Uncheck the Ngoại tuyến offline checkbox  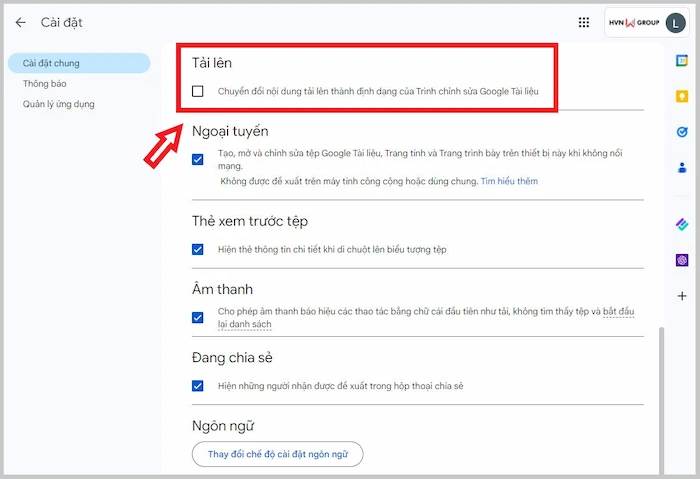tap(197, 159)
